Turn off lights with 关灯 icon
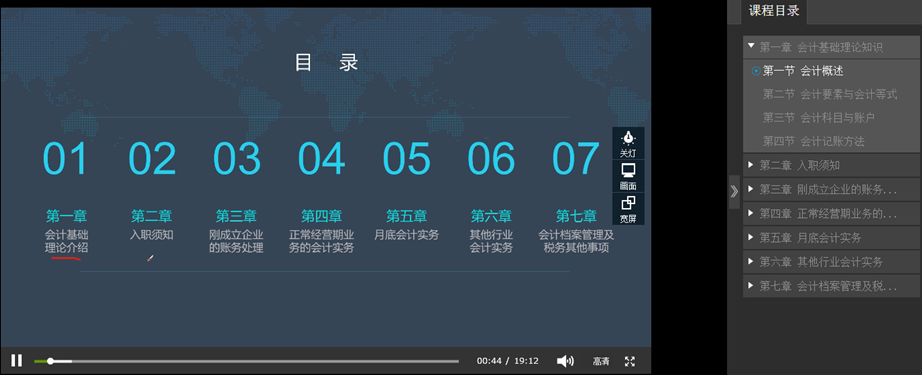 click(x=628, y=144)
